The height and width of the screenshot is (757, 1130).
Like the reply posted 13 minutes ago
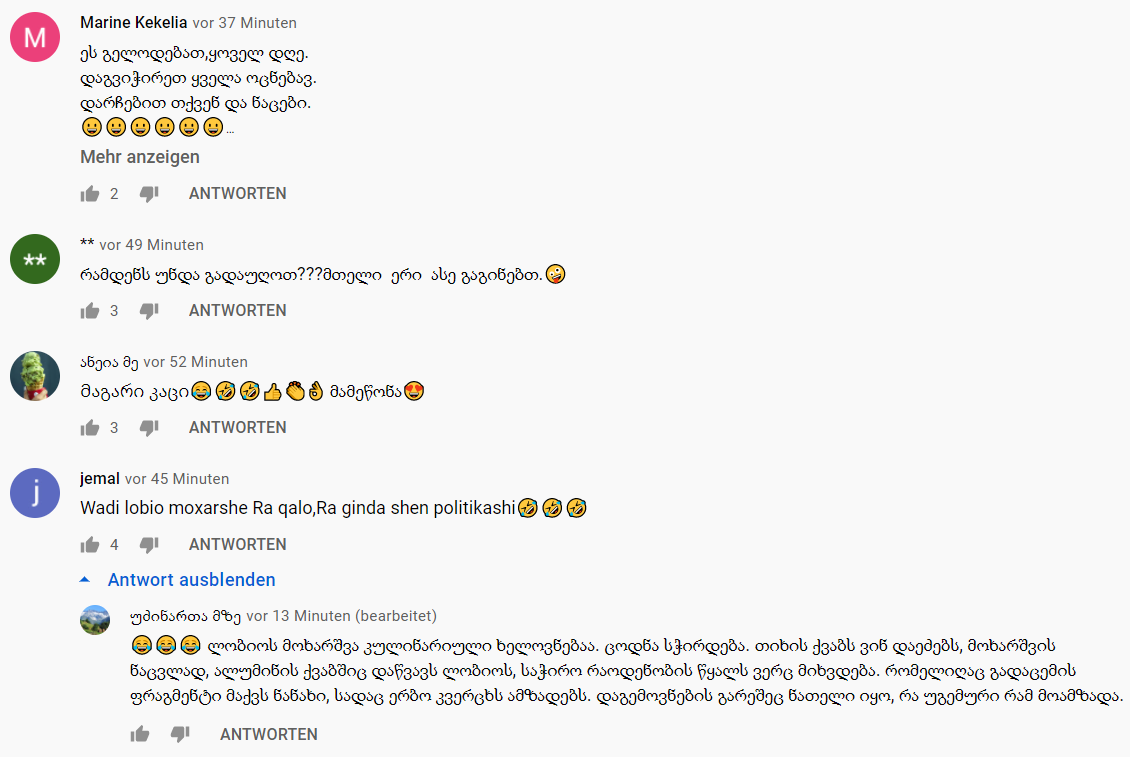[140, 734]
